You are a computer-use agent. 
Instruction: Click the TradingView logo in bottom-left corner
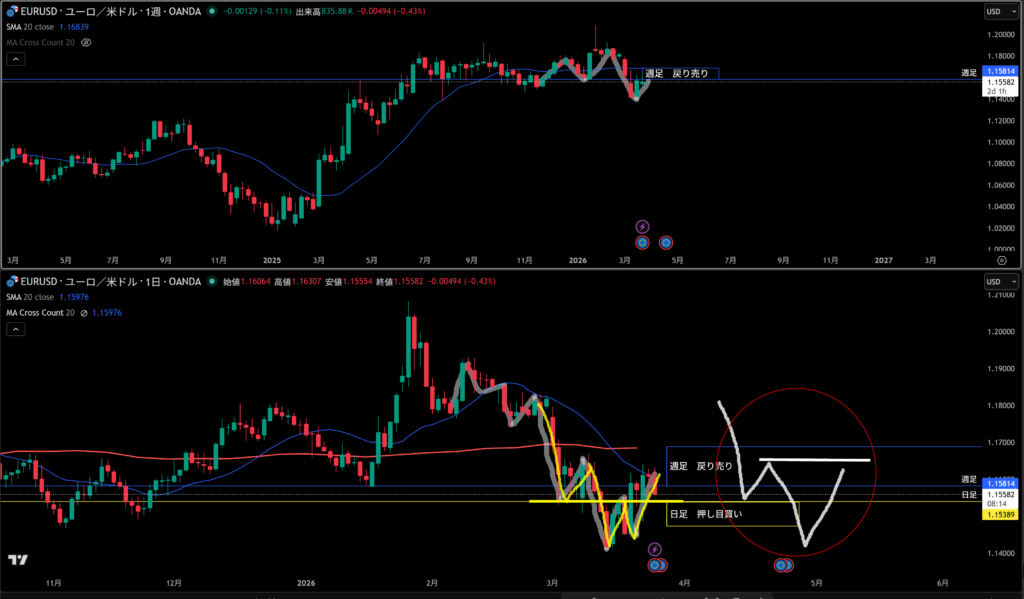(17, 560)
